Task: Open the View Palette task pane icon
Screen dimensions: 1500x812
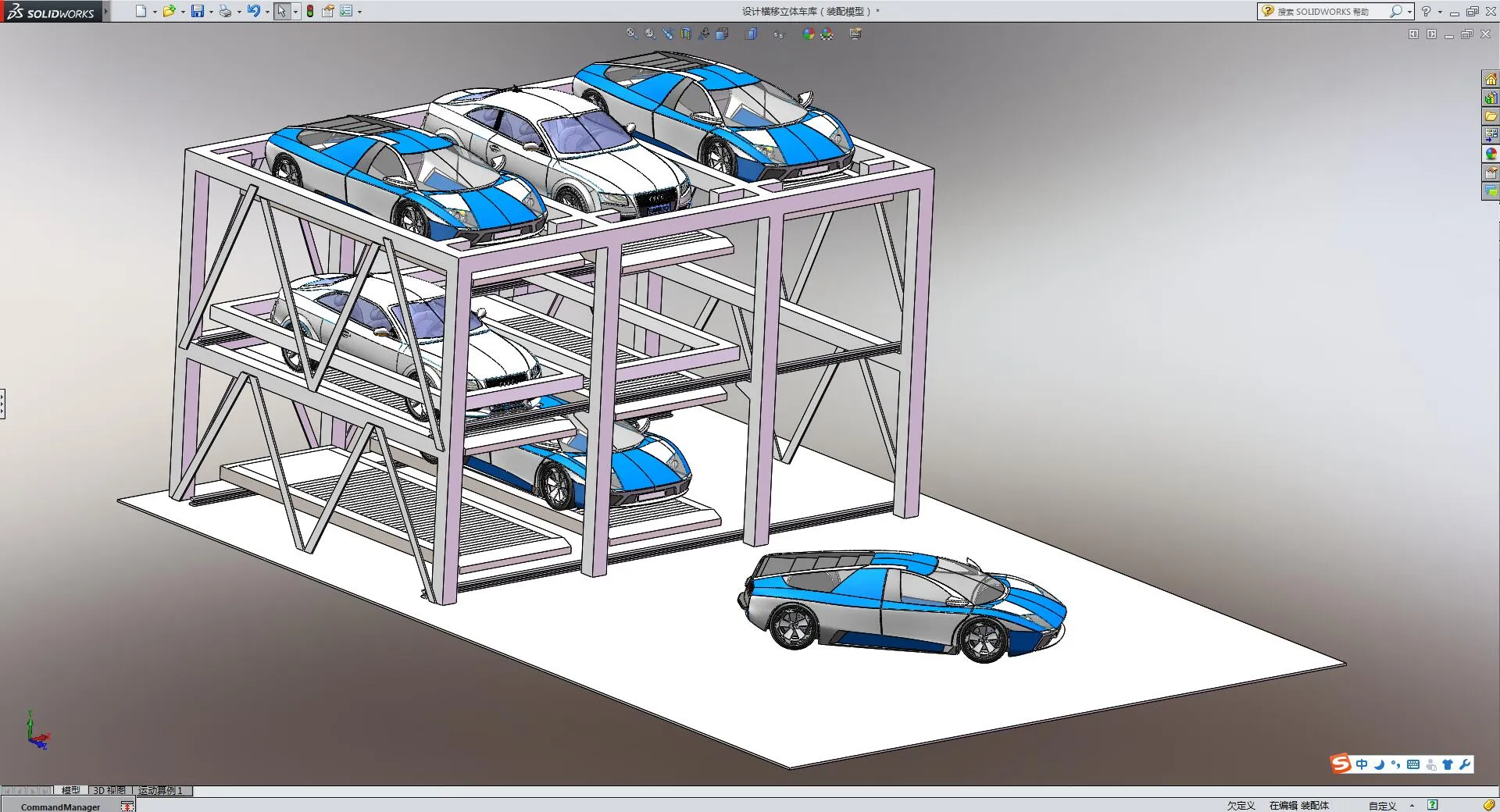Action: [1491, 135]
